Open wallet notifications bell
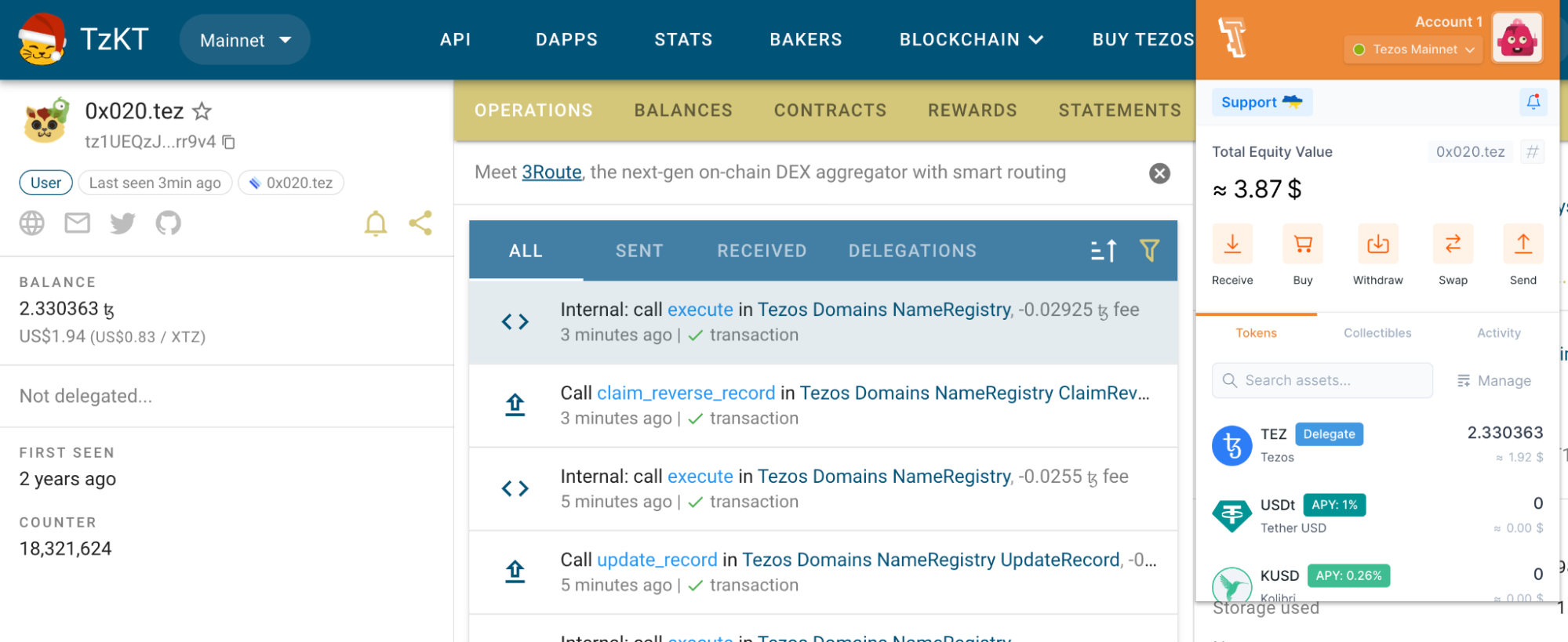 (1533, 102)
